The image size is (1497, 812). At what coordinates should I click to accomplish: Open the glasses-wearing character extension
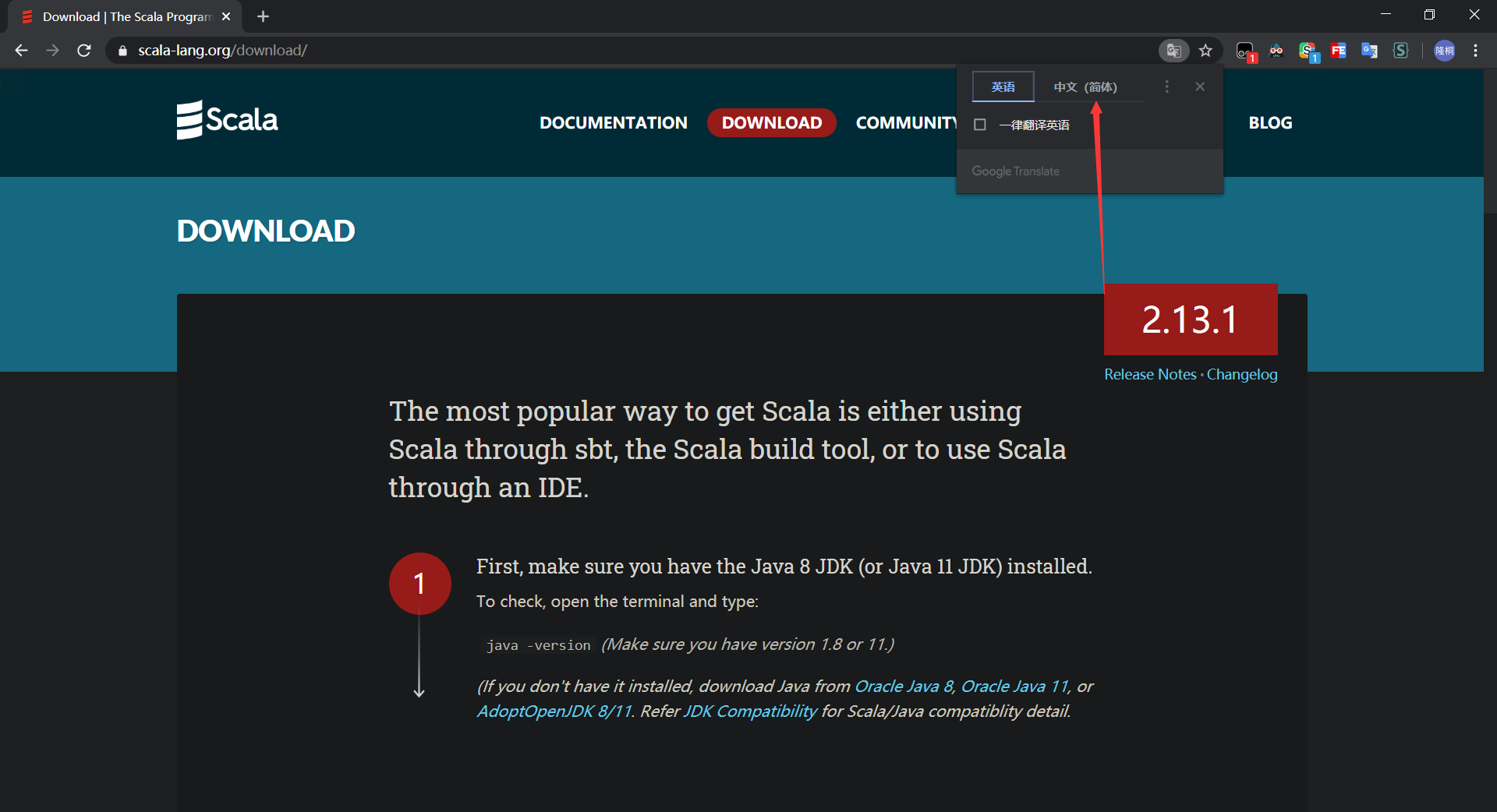[x=1276, y=51]
